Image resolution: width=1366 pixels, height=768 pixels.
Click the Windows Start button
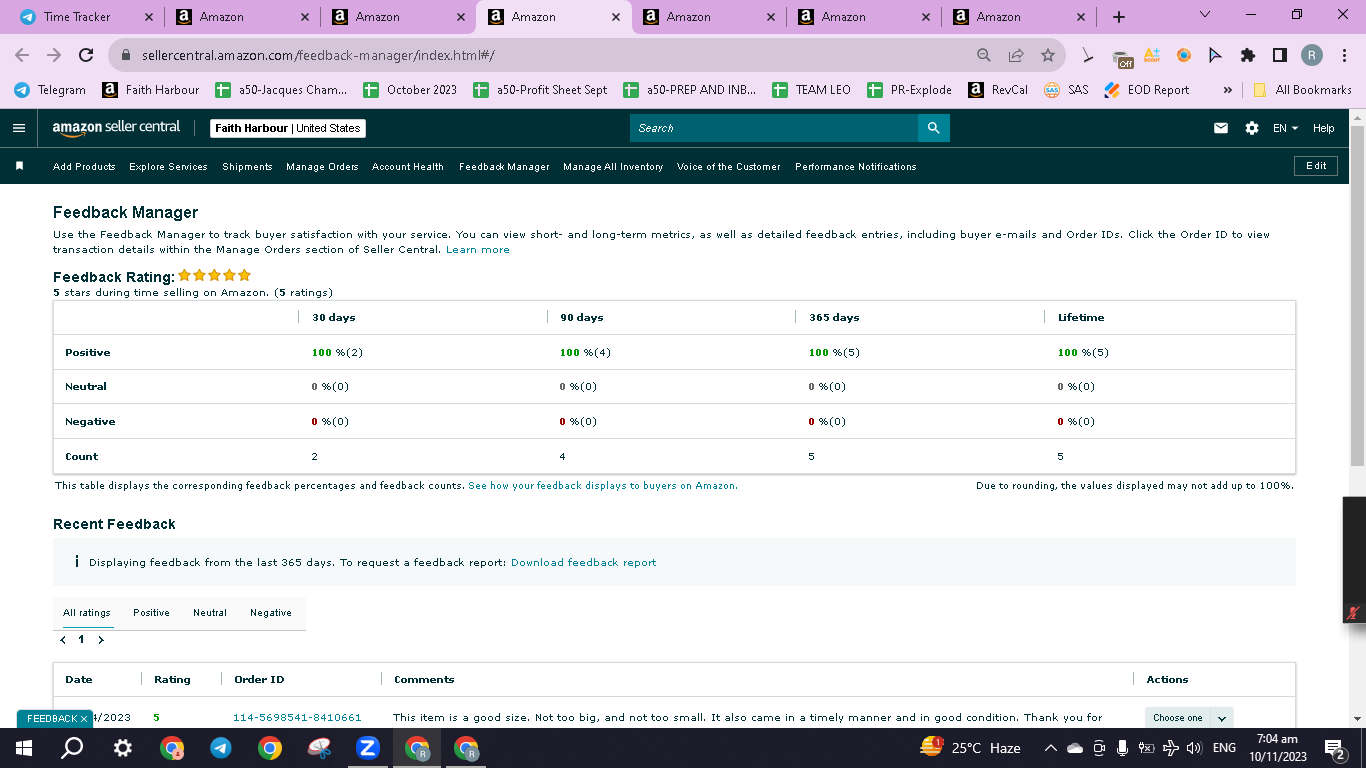(24, 747)
